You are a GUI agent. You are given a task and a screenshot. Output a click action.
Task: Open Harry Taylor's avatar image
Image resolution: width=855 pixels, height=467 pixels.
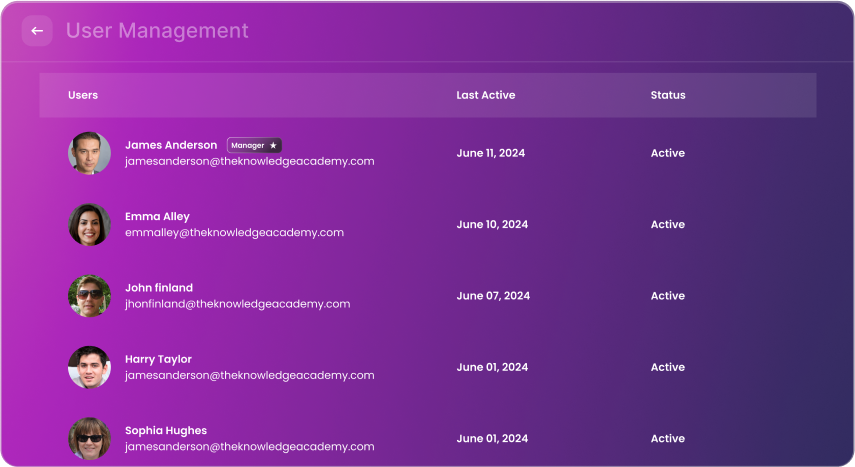89,367
